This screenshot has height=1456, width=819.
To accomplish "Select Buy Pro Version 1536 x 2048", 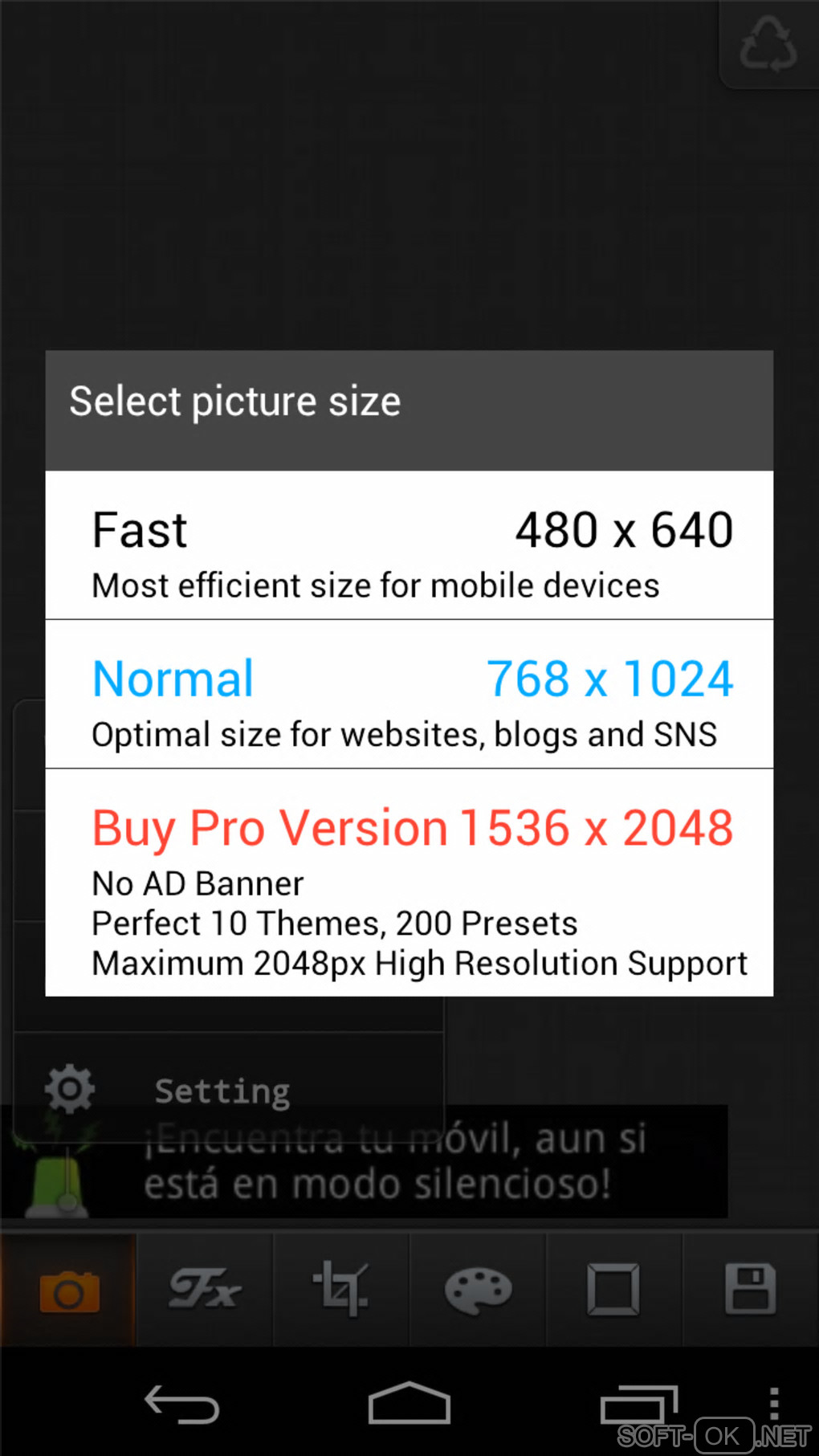I will click(409, 882).
